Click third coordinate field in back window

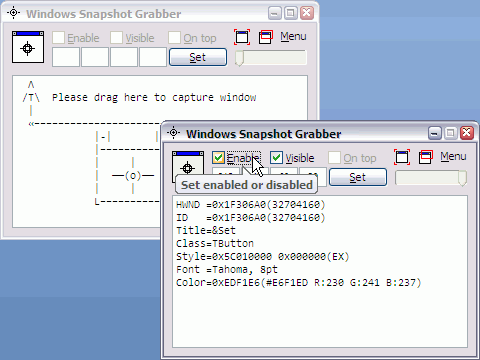coord(124,57)
